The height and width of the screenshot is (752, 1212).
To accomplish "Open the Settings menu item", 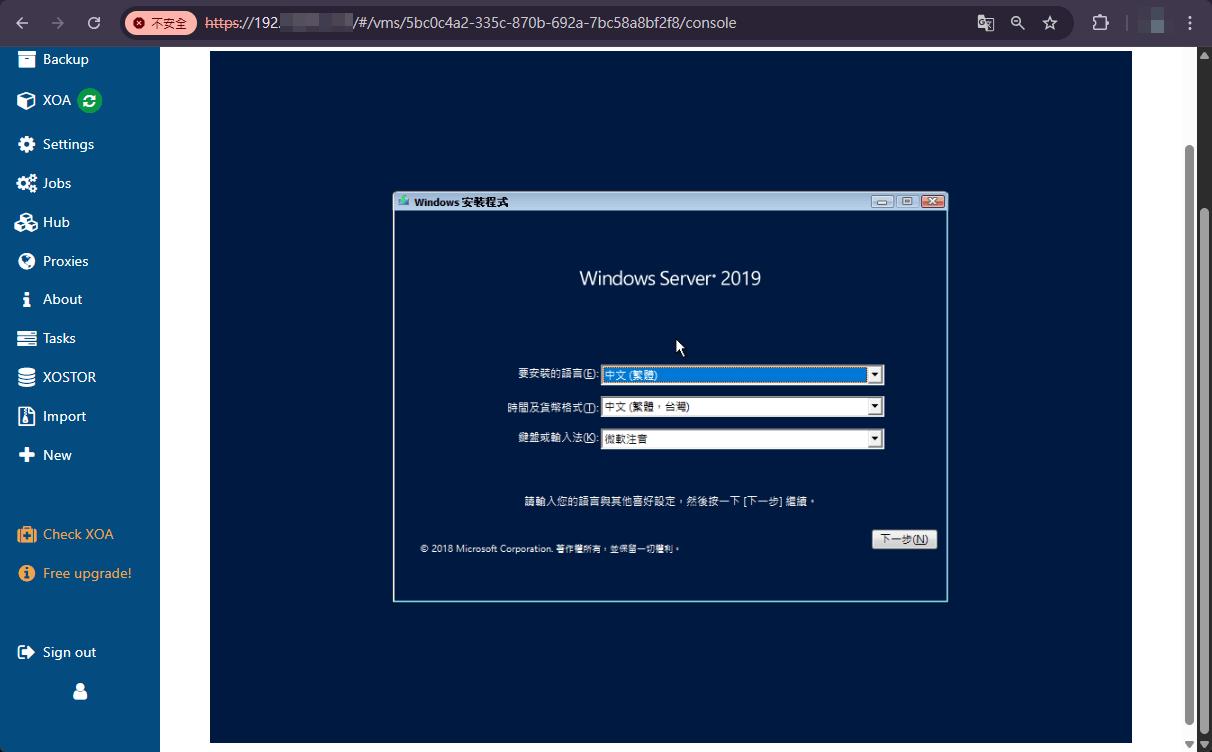I will pyautogui.click(x=68, y=144).
